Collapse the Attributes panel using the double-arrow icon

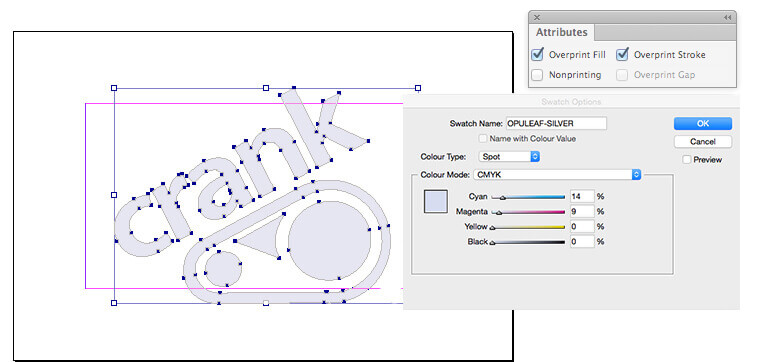tap(727, 17)
